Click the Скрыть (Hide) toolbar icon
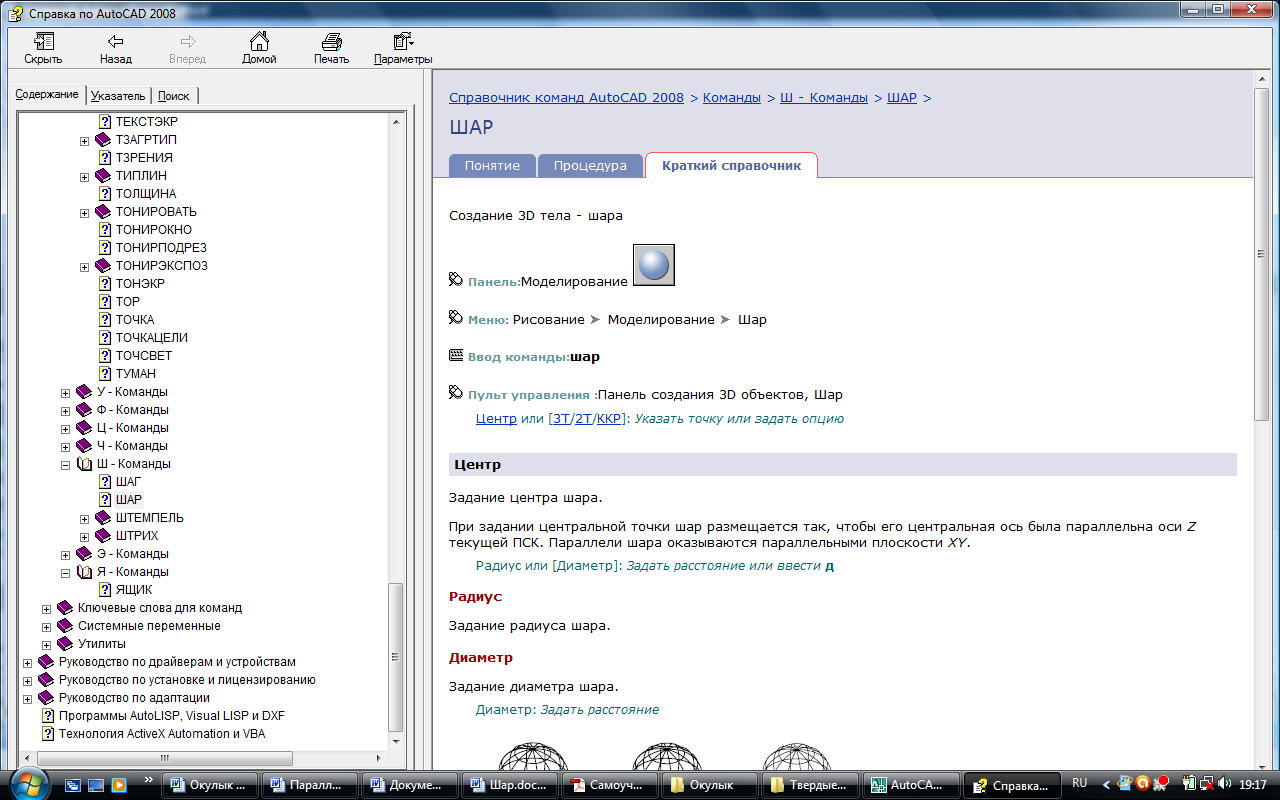This screenshot has width=1280, height=800. pos(43,41)
